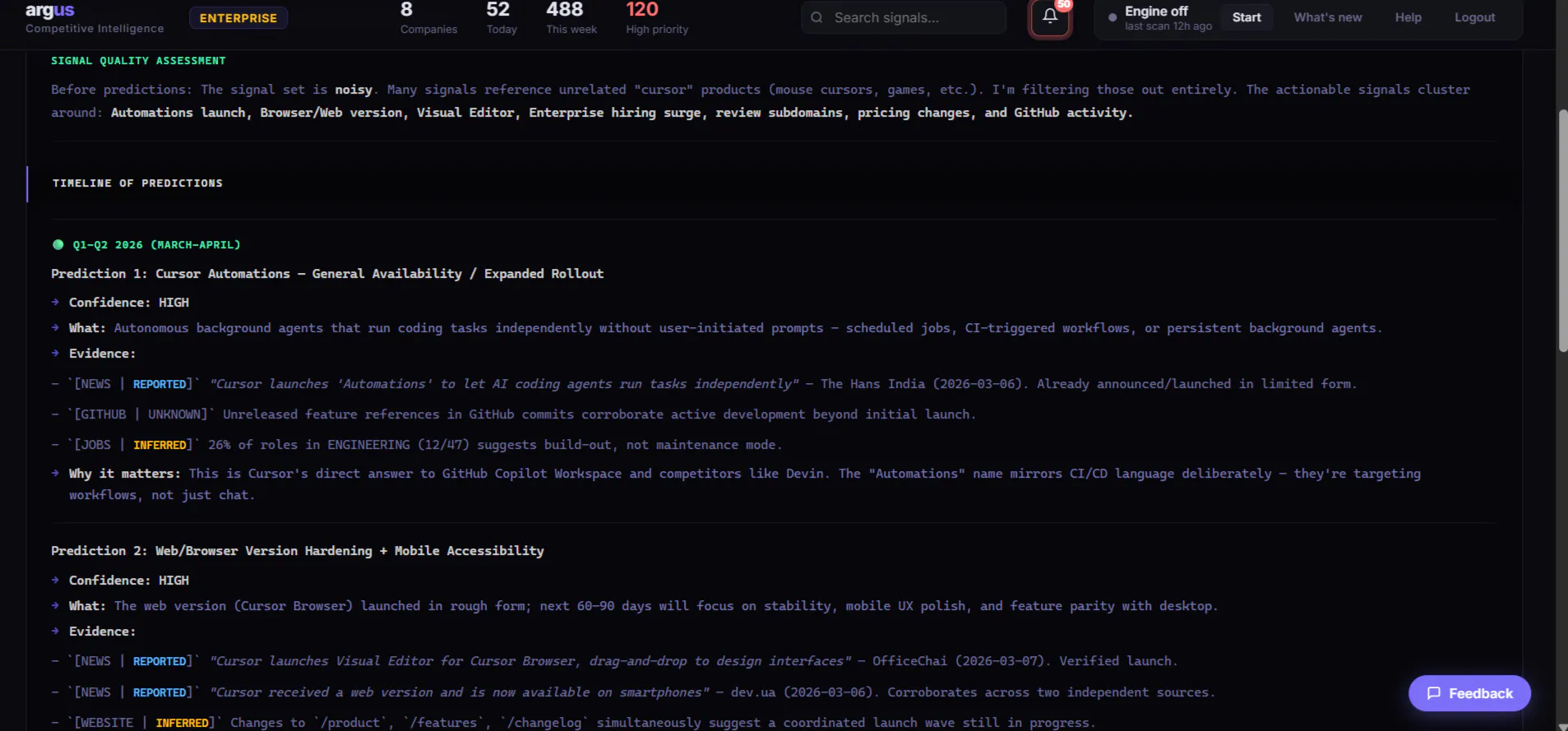Click REPORTED tag on the OfficeChai news line
The image size is (1568, 731).
pyautogui.click(x=160, y=661)
